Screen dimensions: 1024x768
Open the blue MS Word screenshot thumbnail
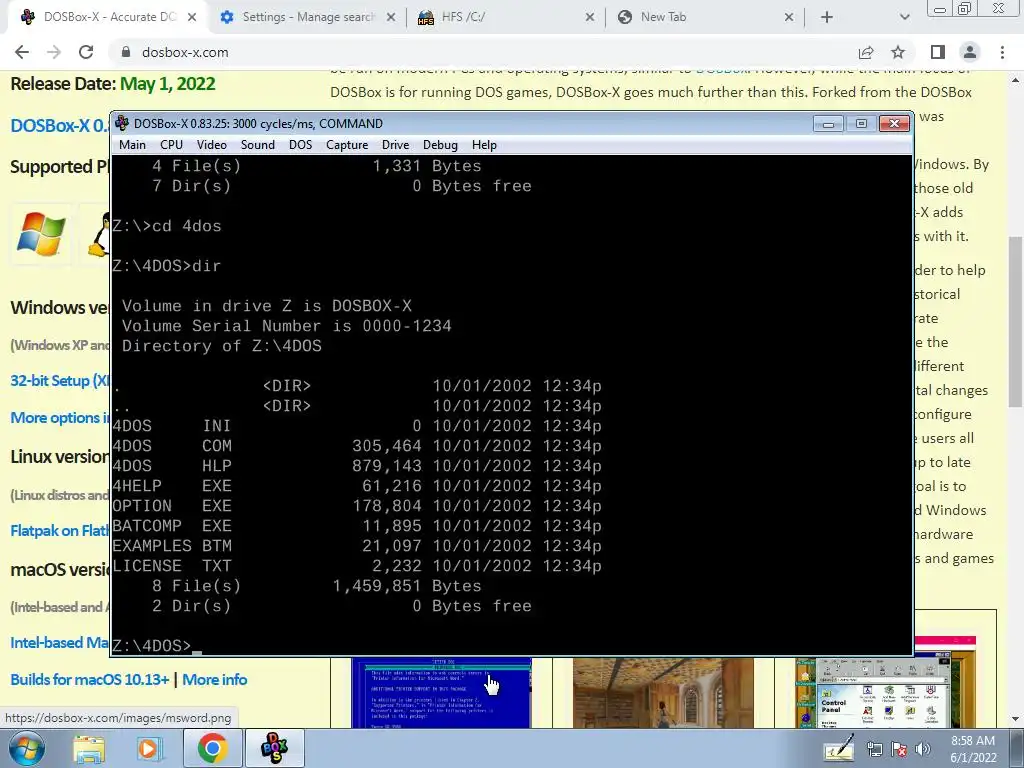pos(441,692)
